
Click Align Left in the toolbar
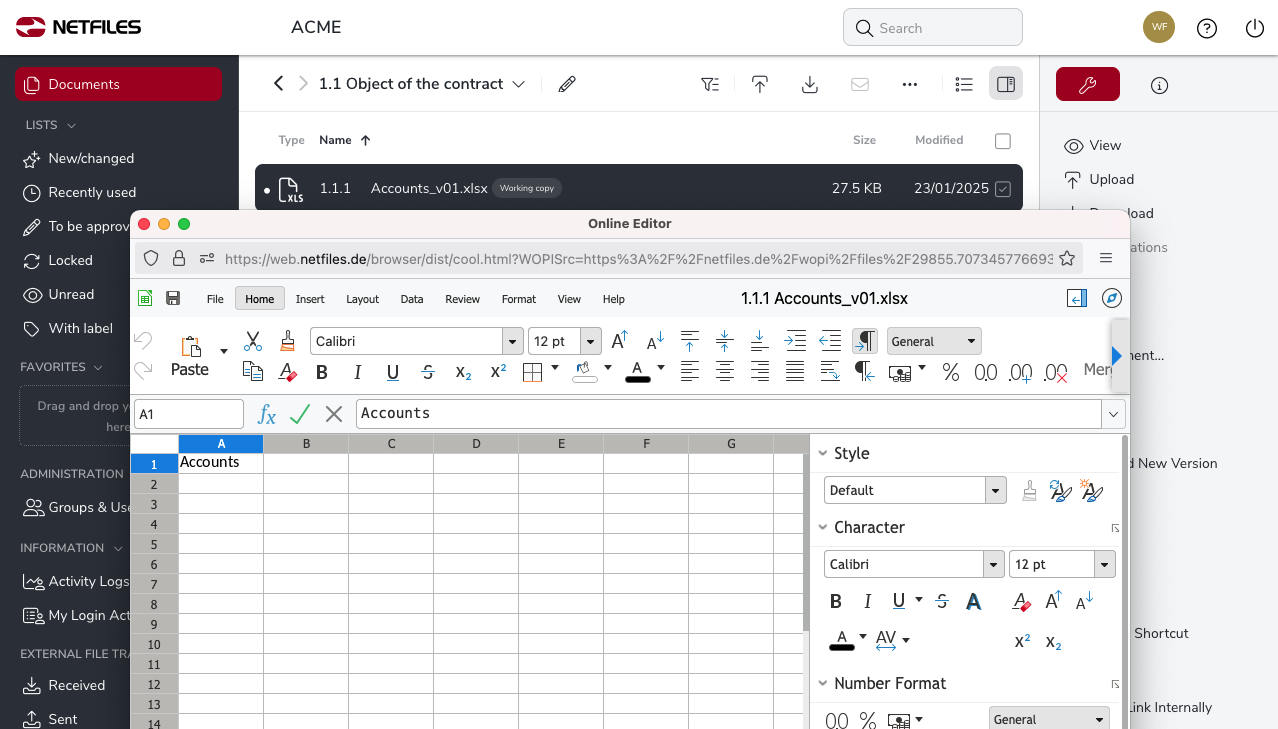click(x=690, y=372)
